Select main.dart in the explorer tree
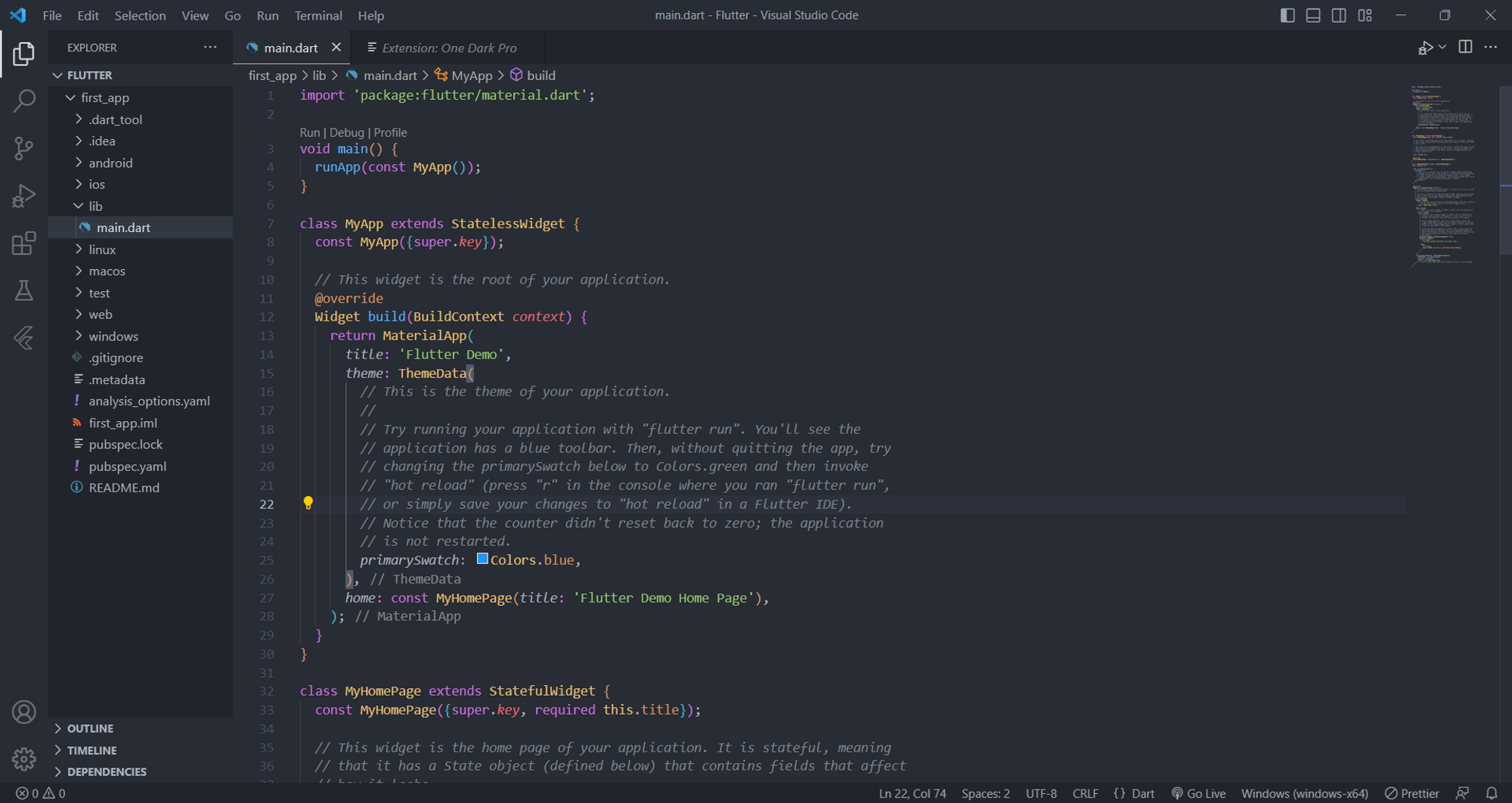This screenshot has height=803, width=1512. click(x=141, y=228)
